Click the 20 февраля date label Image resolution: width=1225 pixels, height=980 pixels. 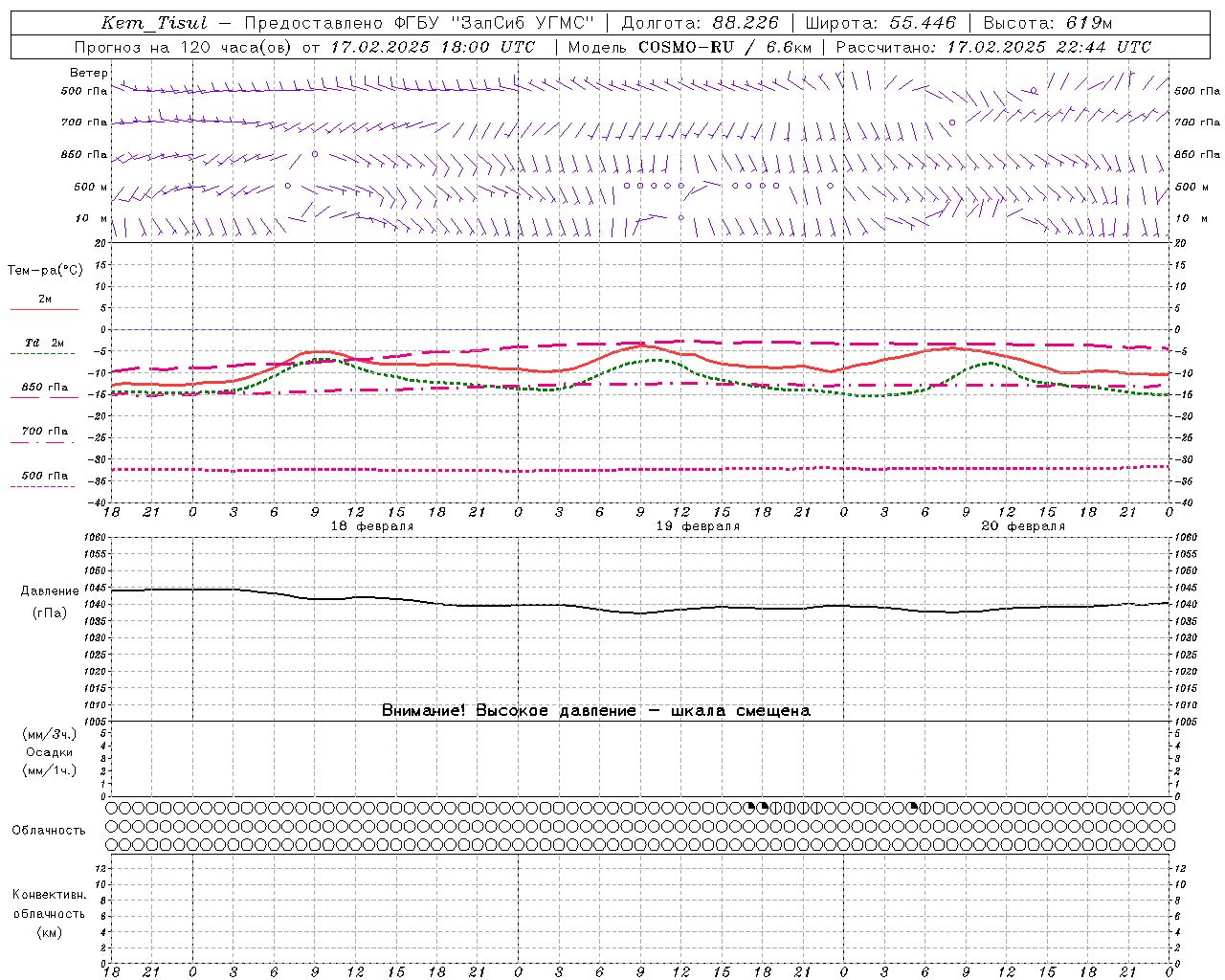pos(1023,526)
